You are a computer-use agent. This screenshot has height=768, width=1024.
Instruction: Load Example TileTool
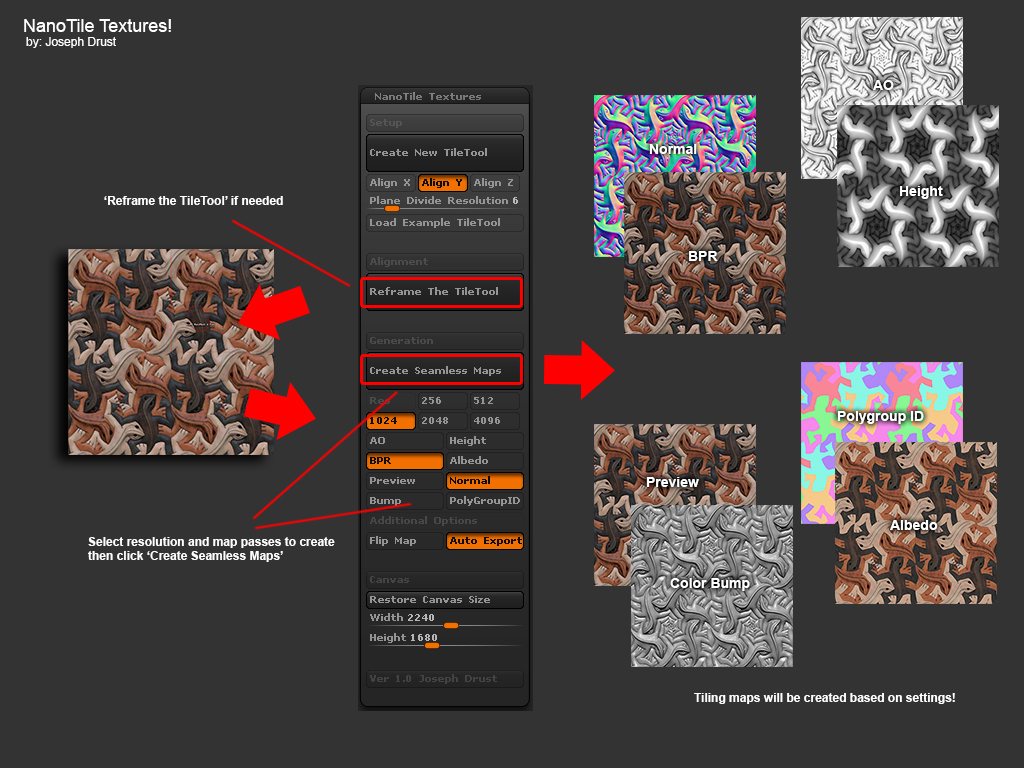[443, 222]
